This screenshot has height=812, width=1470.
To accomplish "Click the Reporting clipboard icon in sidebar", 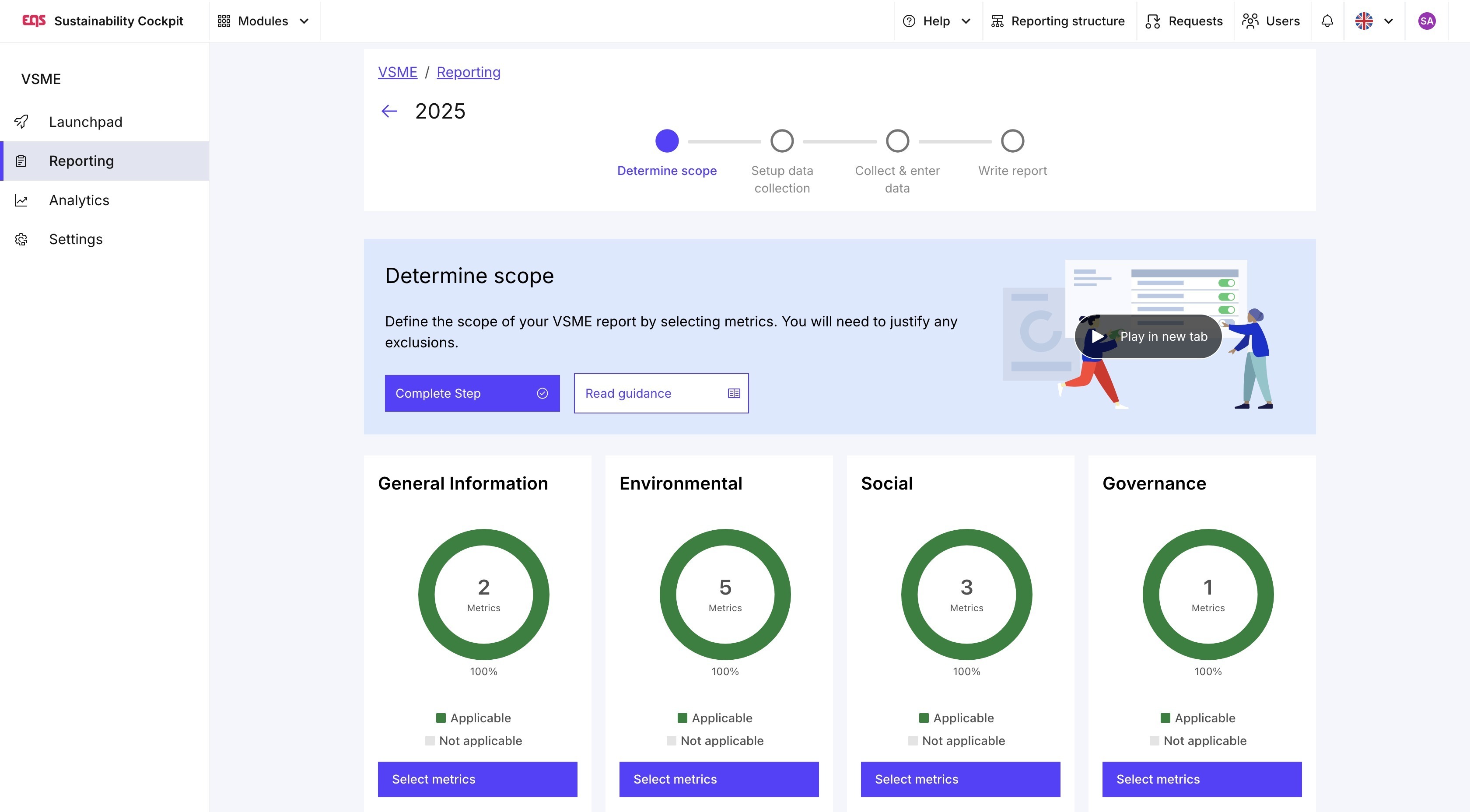I will (x=21, y=161).
